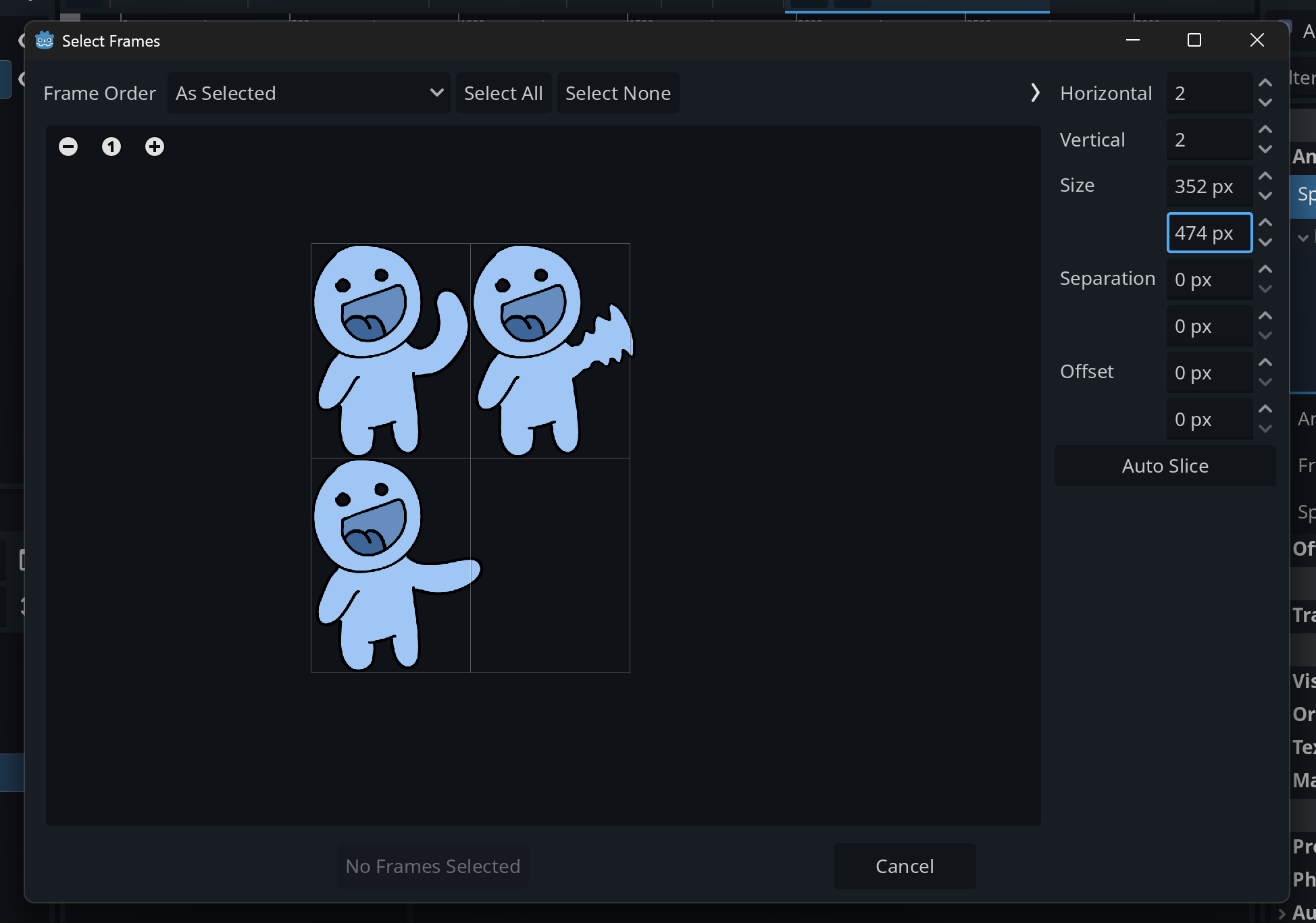Screen dimensions: 1316x923
Task: Select the top-right sprite frame
Action: click(x=550, y=350)
